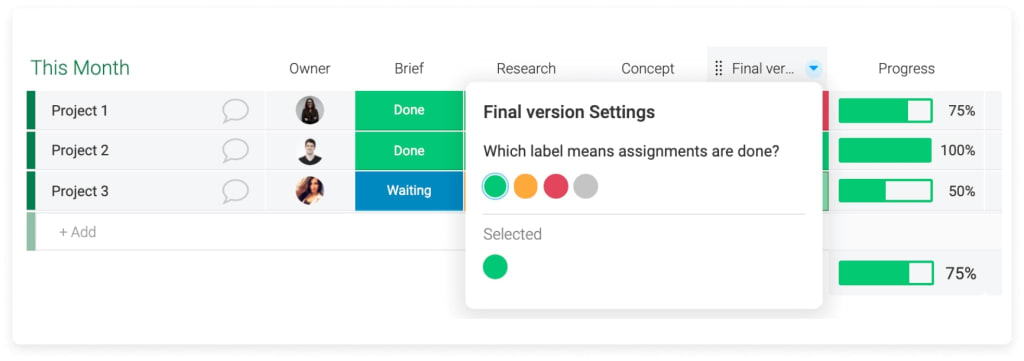The width and height of the screenshot is (1024, 361).
Task: Click the Progress column header
Action: tap(906, 69)
